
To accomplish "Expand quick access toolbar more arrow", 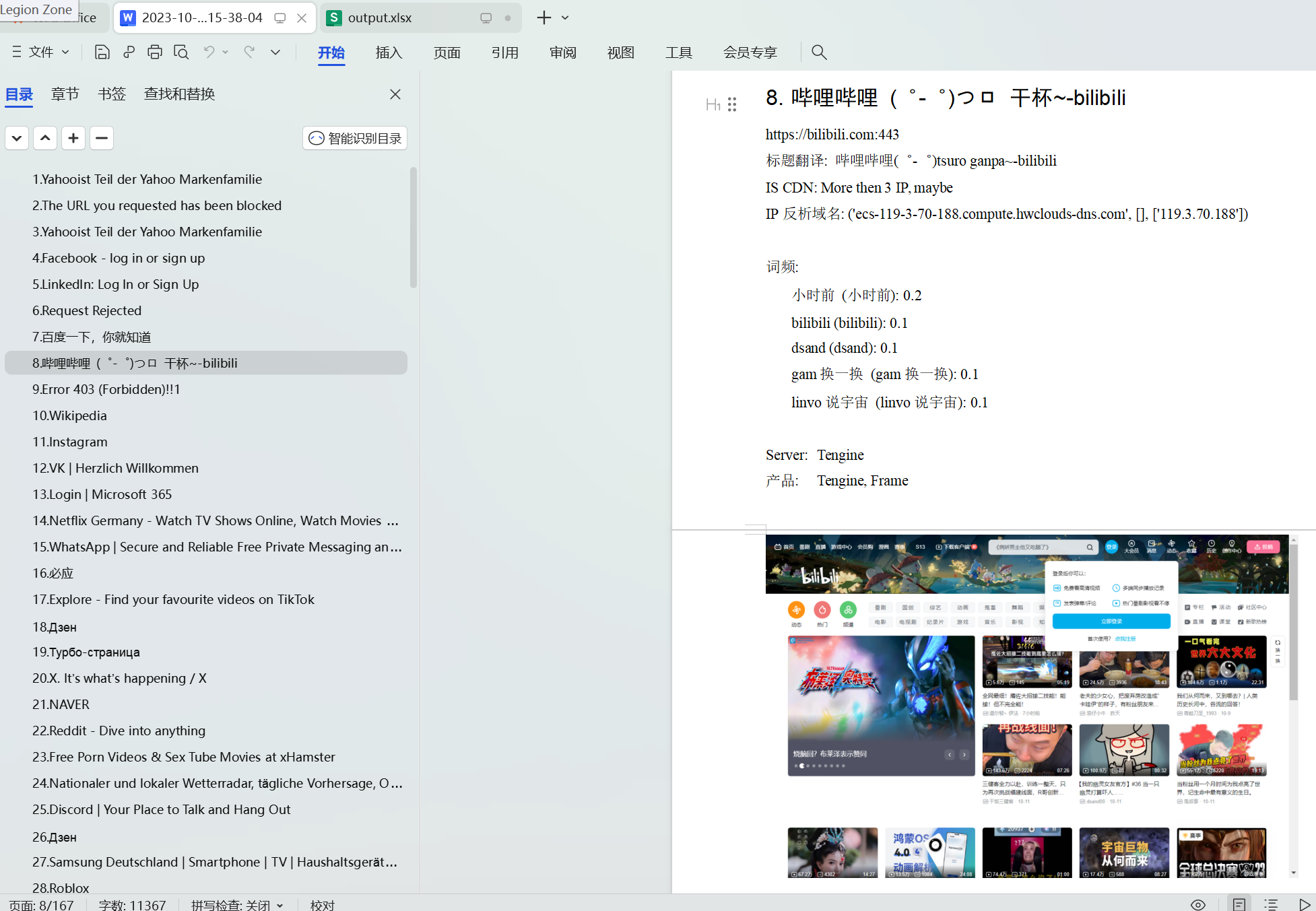I will pyautogui.click(x=275, y=52).
